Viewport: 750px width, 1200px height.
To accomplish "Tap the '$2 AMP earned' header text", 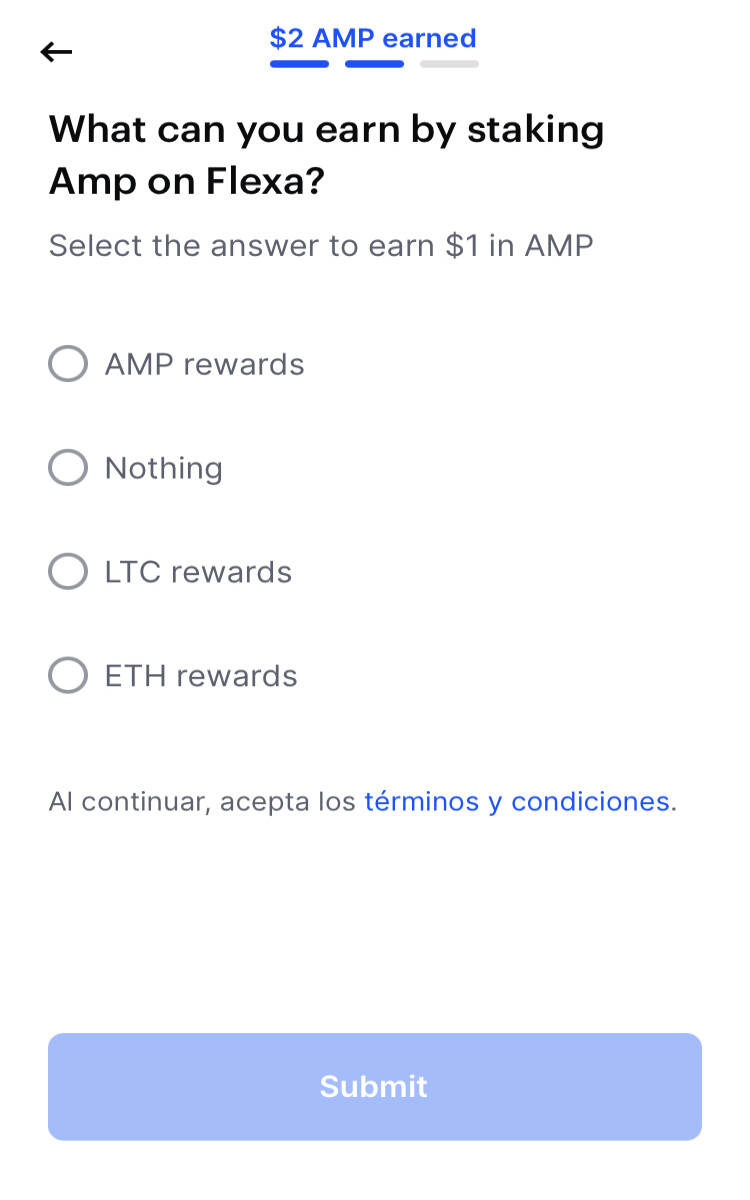I will (373, 39).
